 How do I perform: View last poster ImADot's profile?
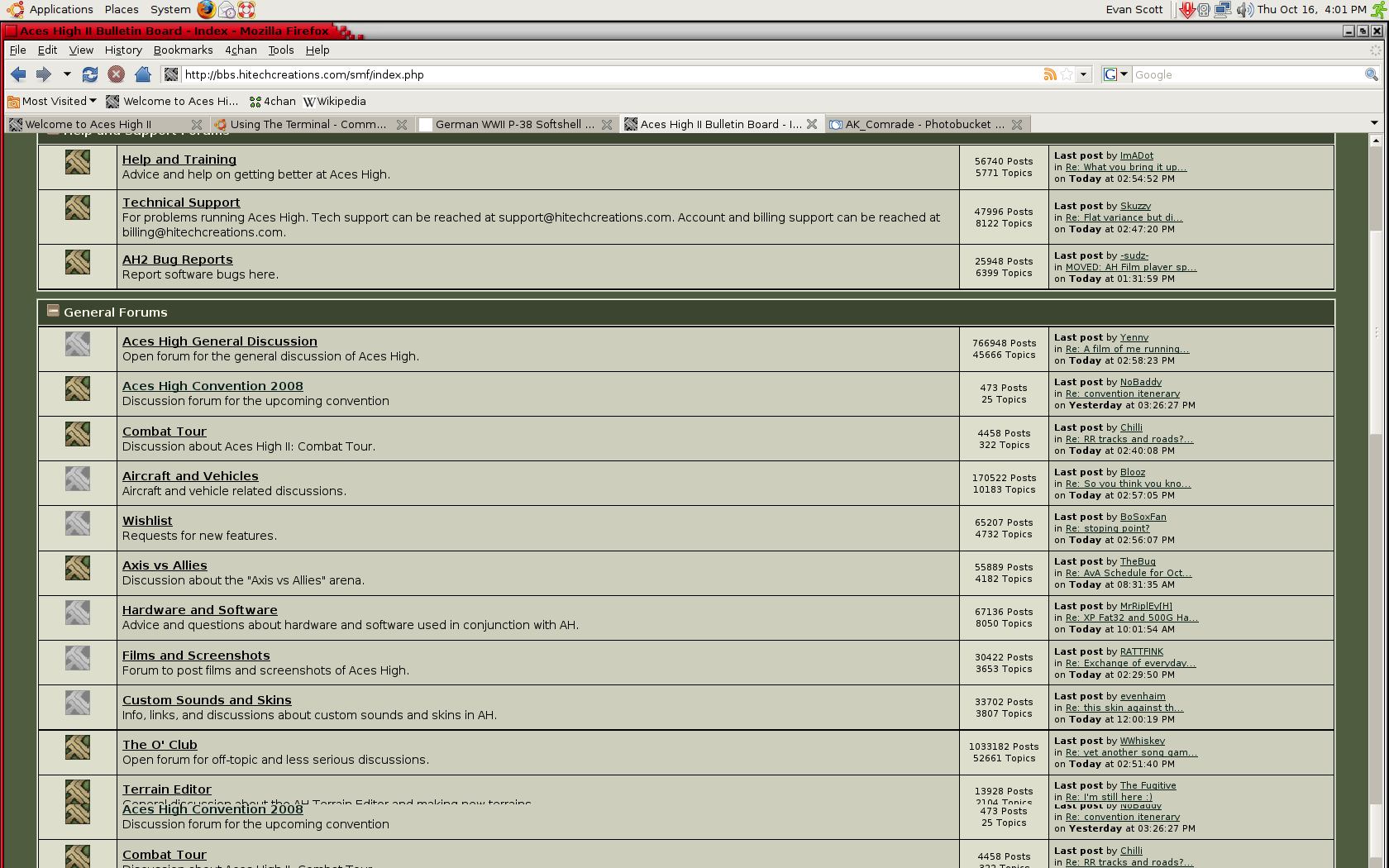point(1137,155)
